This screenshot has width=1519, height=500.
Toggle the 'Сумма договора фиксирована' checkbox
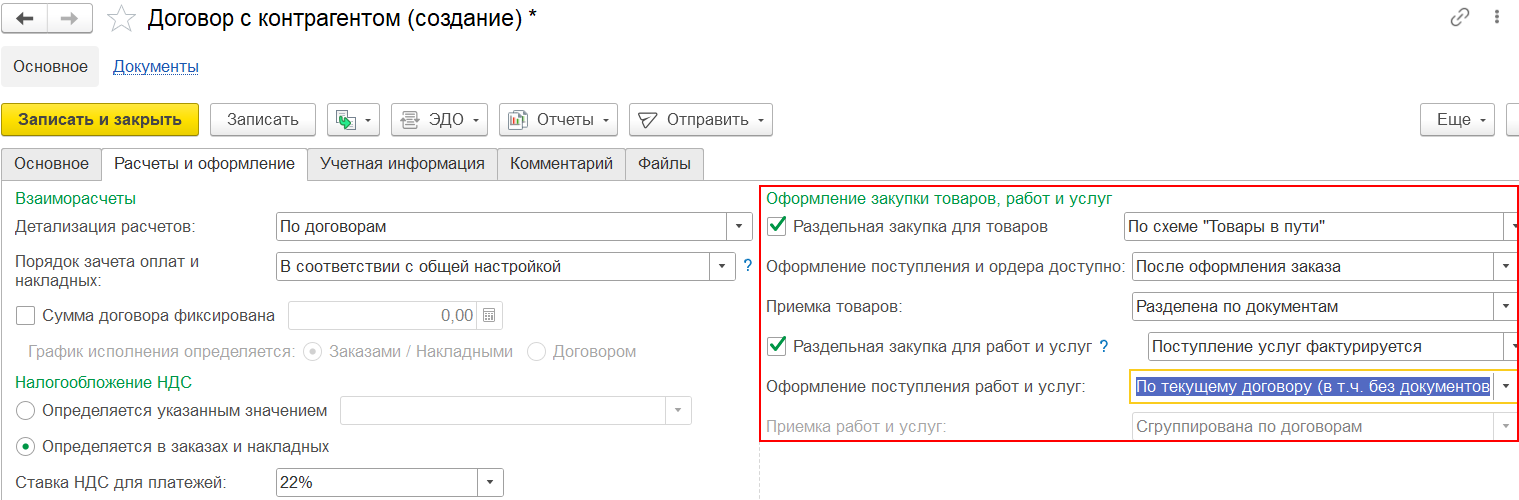pos(27,316)
